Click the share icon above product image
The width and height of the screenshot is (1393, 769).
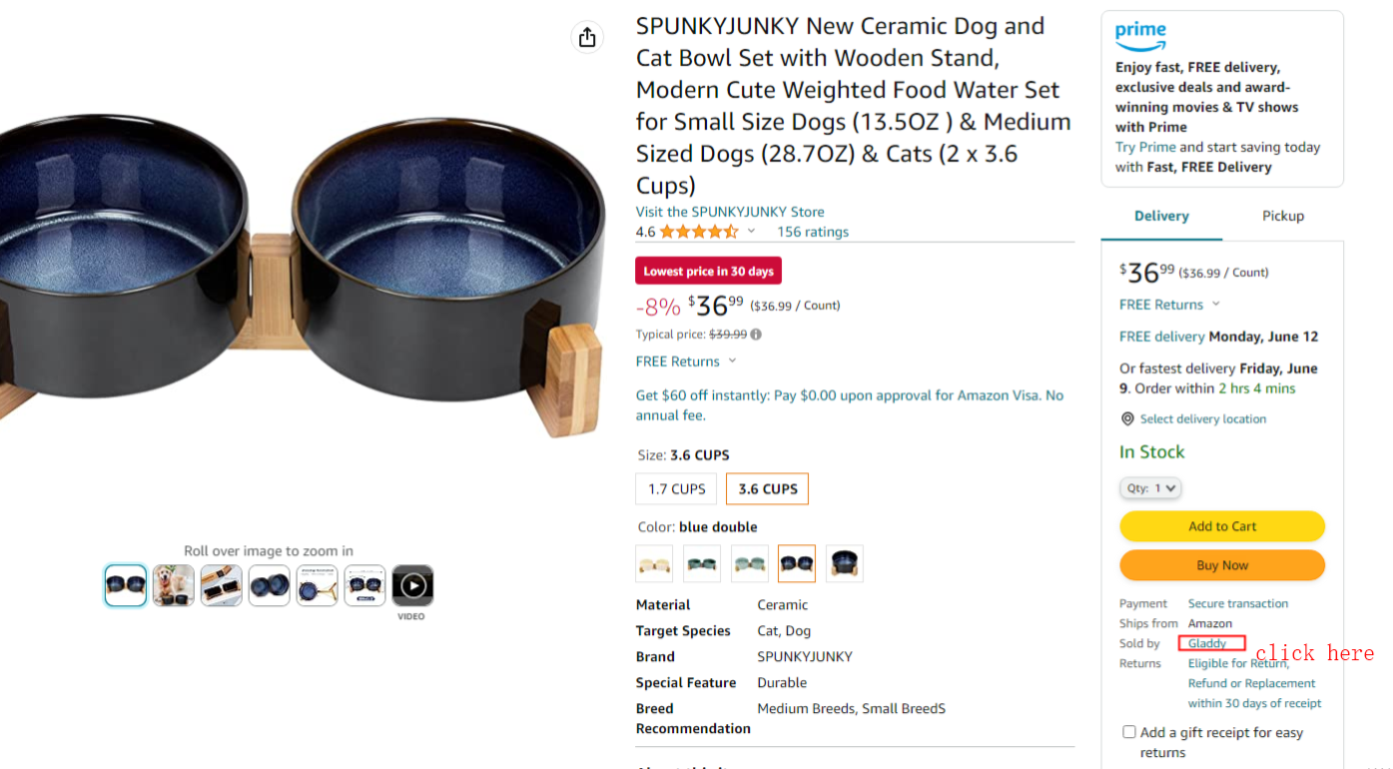(x=587, y=37)
